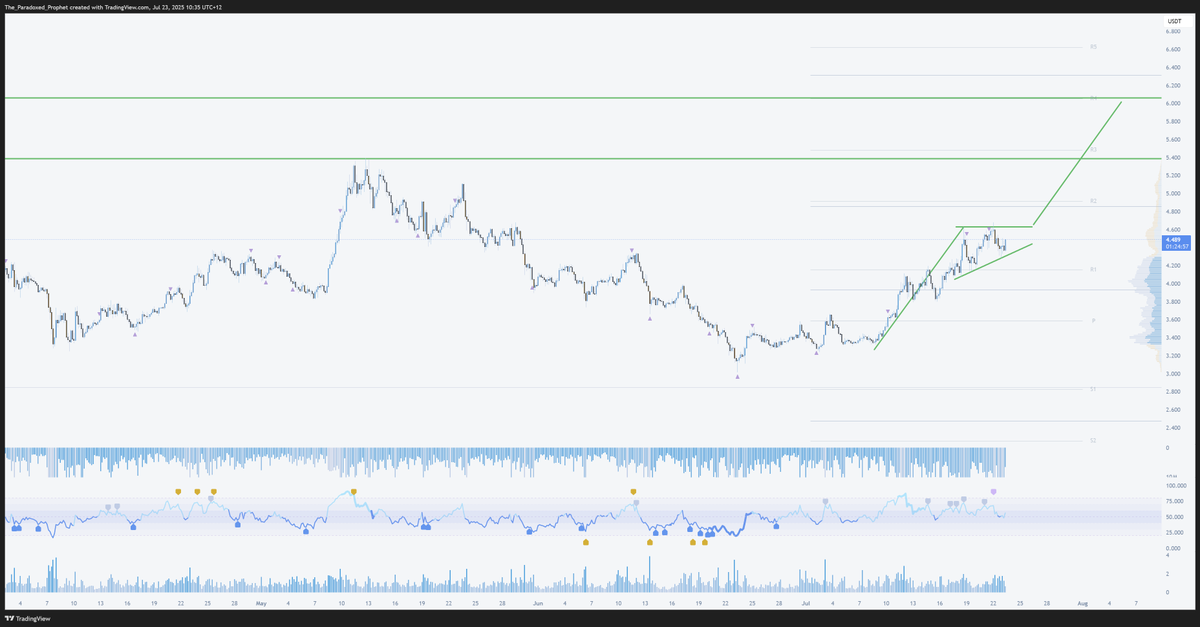Screen dimensions: 1200x627
Task: Click the 100.000 oscillator axis label
Action: [1175, 485]
